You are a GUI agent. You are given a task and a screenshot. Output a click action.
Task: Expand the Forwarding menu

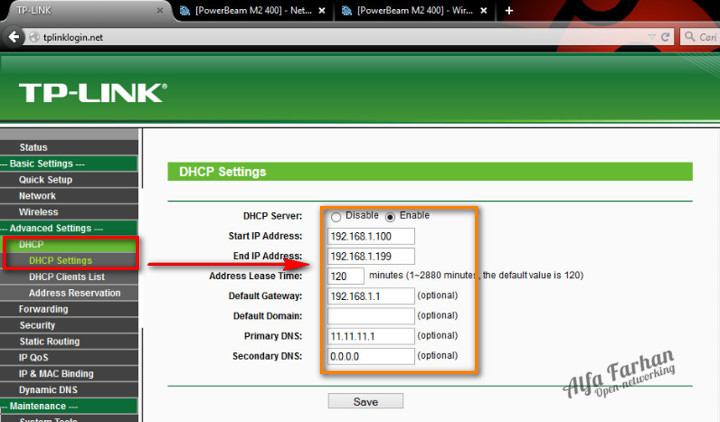(x=69, y=309)
